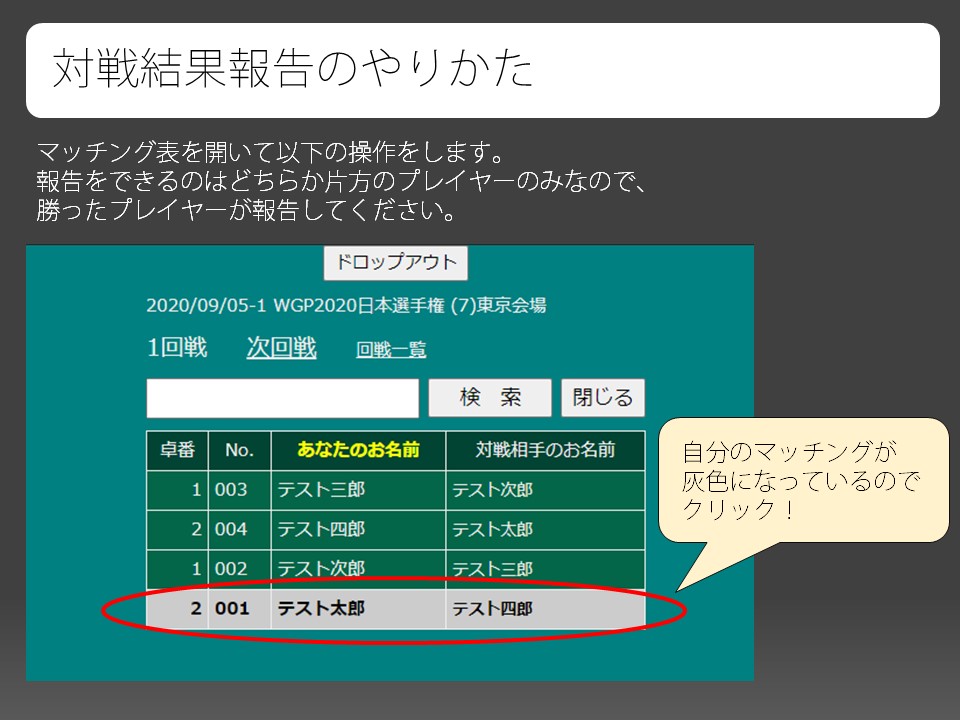
Task: Click the tournament title WGP2020日本選手権 text
Action: (359, 306)
